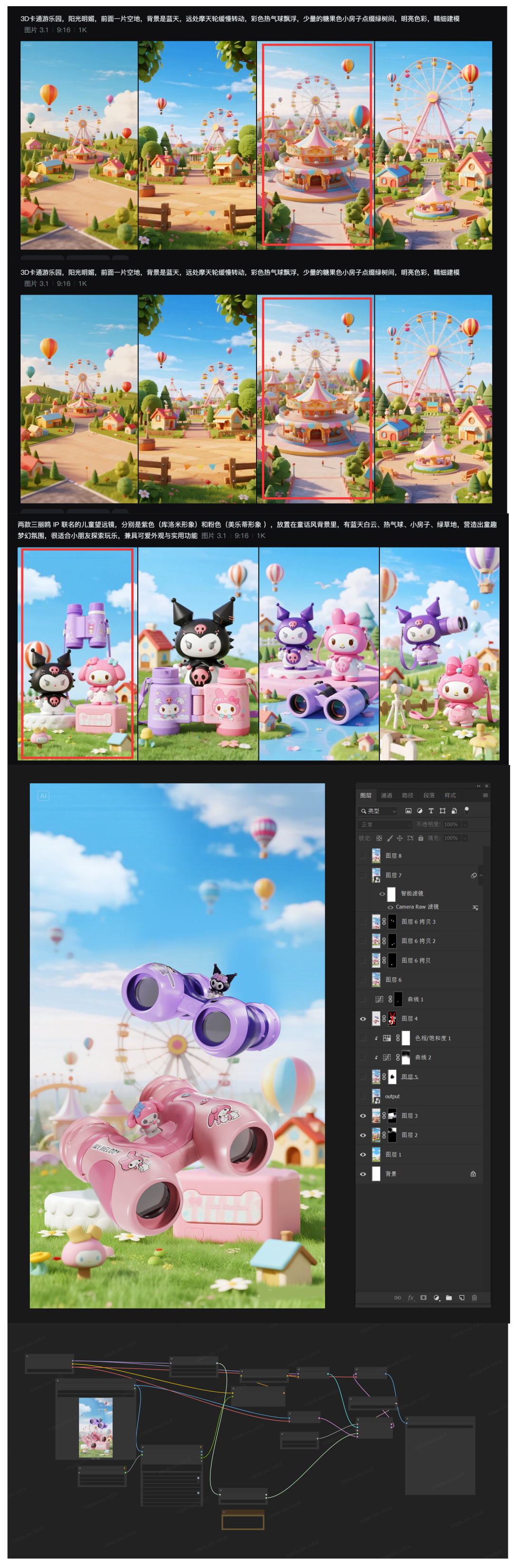Filter layers by smart objects icon

tap(454, 811)
